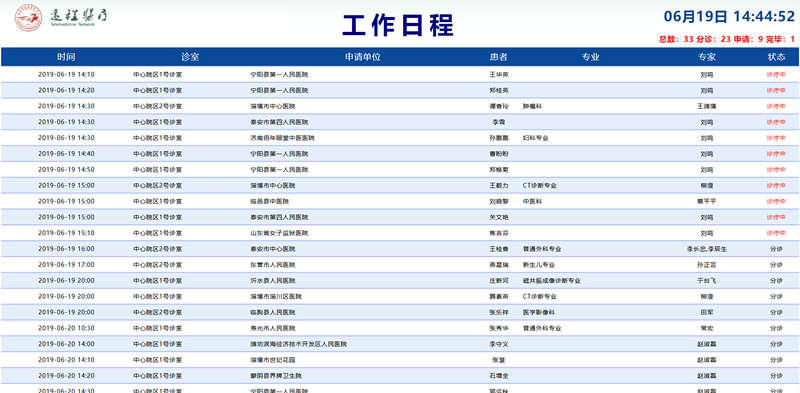Click the 山东省女子监狱医院 applicant cell
The height and width of the screenshot is (393, 800).
[279, 233]
